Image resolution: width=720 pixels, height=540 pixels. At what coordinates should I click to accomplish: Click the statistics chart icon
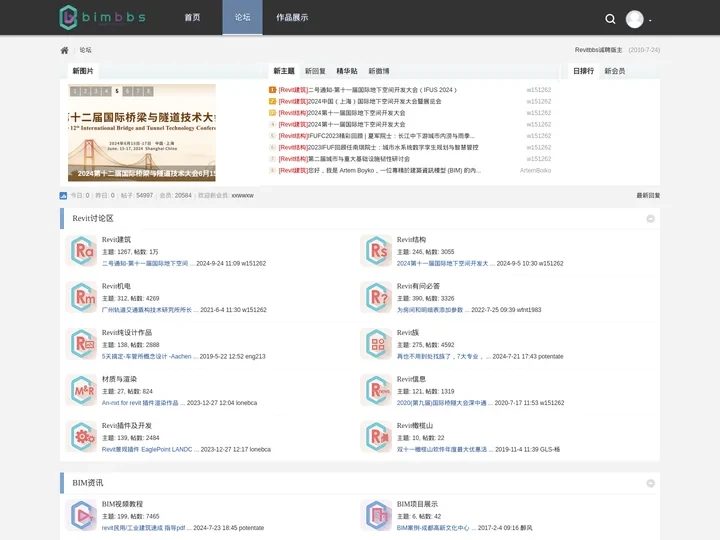point(63,196)
